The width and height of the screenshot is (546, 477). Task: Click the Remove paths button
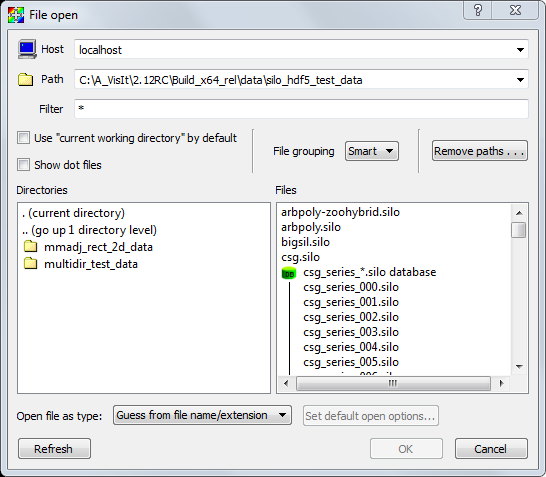click(x=480, y=151)
